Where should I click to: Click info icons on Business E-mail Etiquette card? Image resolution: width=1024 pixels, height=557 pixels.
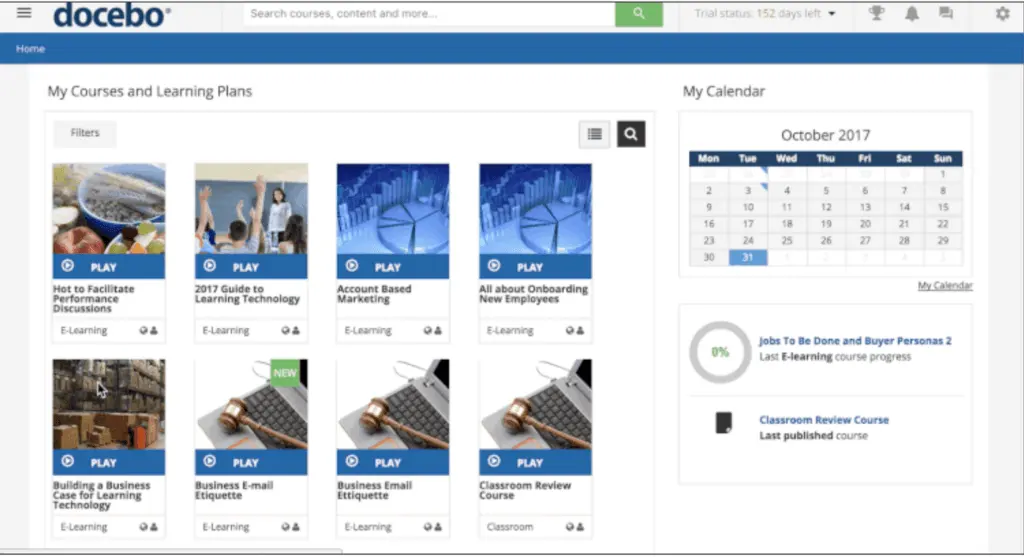tap(291, 526)
